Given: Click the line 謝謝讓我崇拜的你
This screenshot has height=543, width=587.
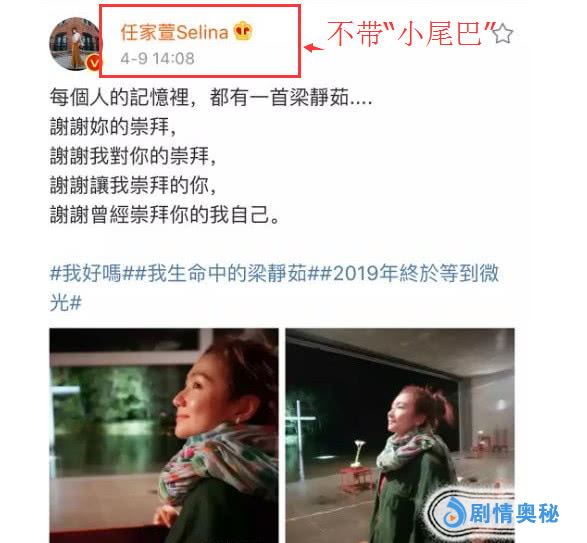Looking at the screenshot, I should 133,185.
